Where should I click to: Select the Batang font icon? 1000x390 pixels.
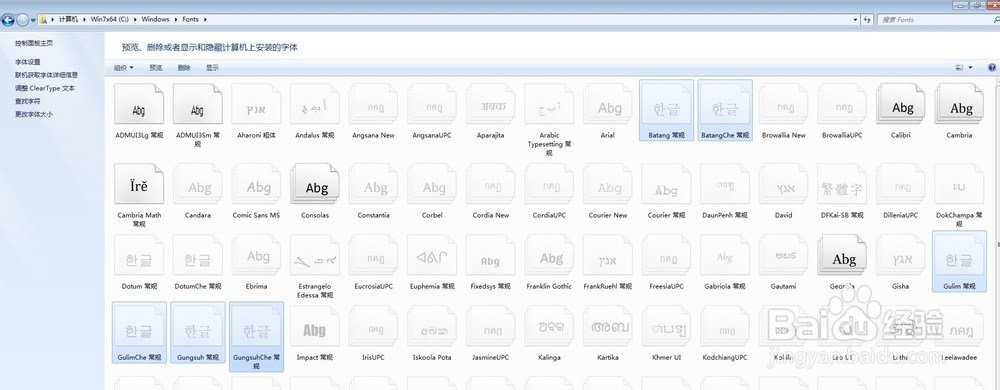tap(666, 105)
